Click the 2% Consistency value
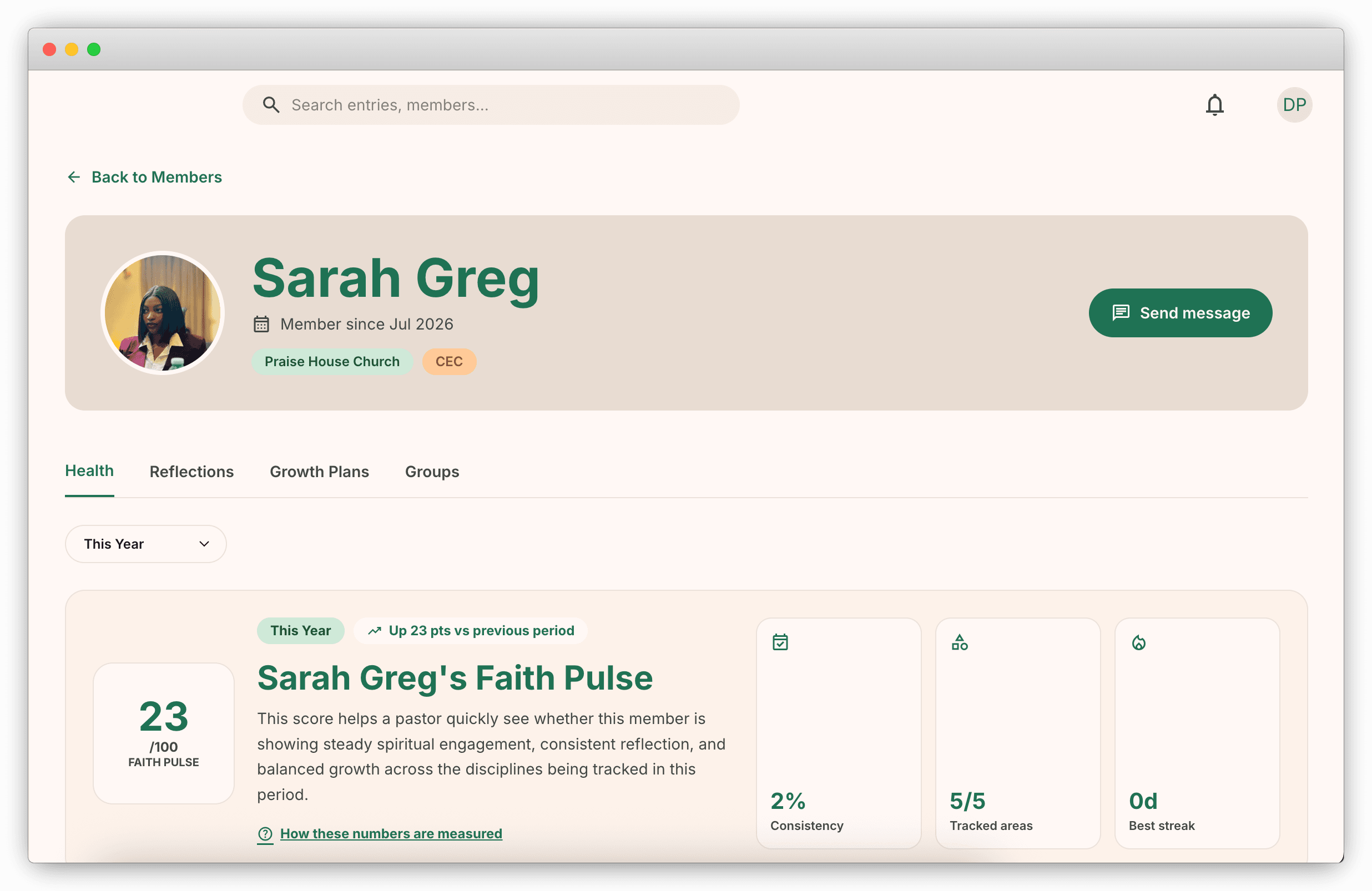 [x=788, y=801]
